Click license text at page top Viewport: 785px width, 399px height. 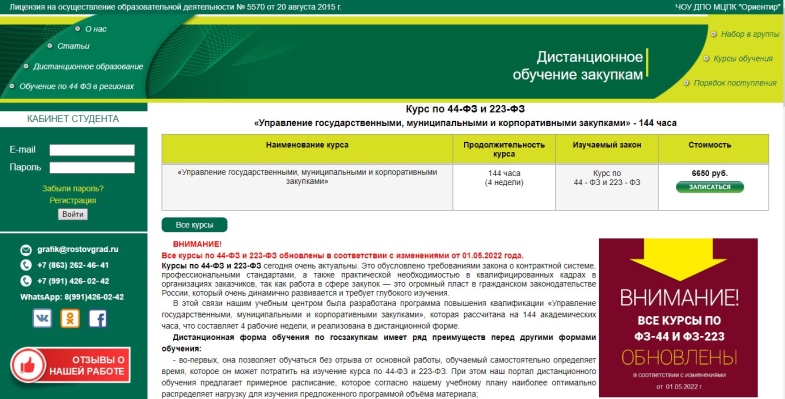point(175,7)
